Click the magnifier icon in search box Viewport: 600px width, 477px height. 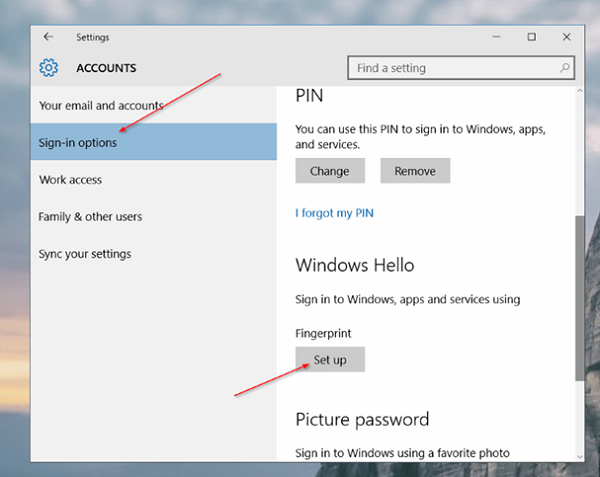(x=565, y=68)
